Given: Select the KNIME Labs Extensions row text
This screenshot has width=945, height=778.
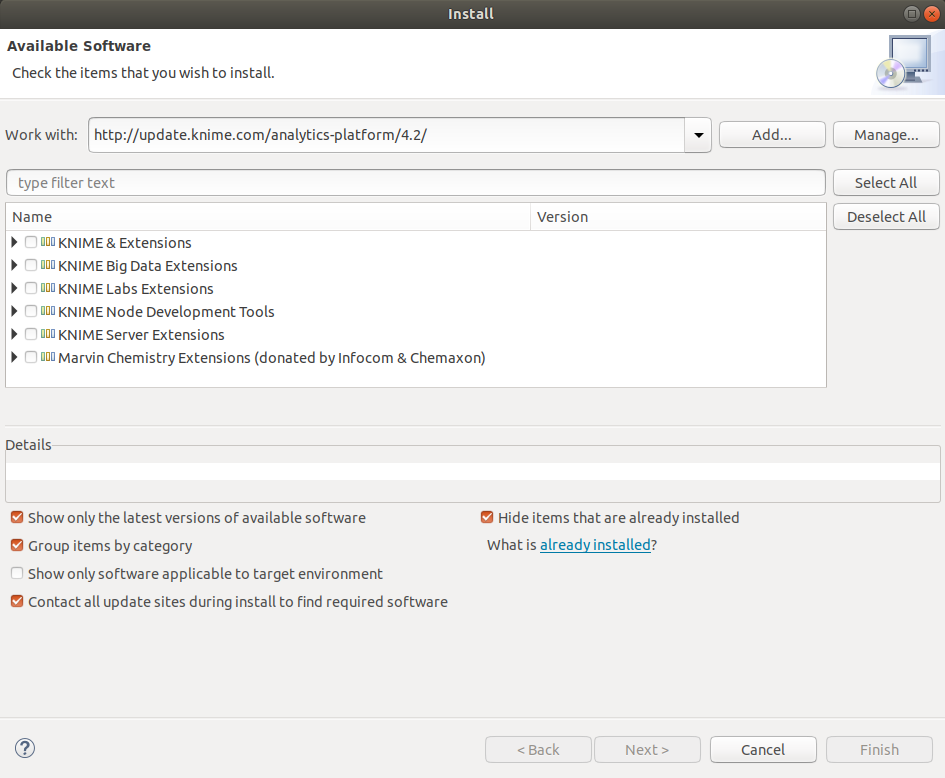Looking at the screenshot, I should point(136,289).
